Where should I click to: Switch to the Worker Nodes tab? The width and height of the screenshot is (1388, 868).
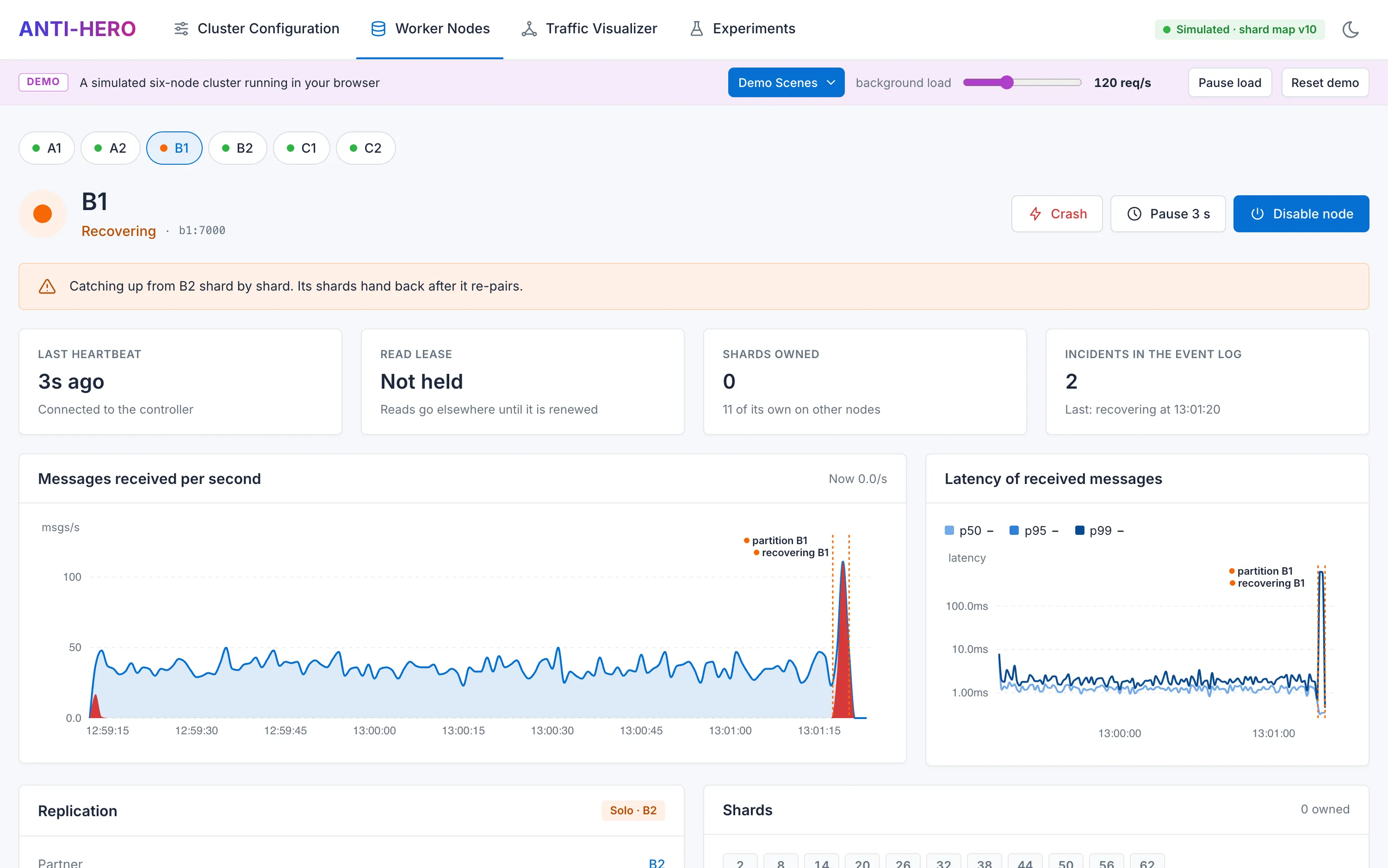coord(430,29)
